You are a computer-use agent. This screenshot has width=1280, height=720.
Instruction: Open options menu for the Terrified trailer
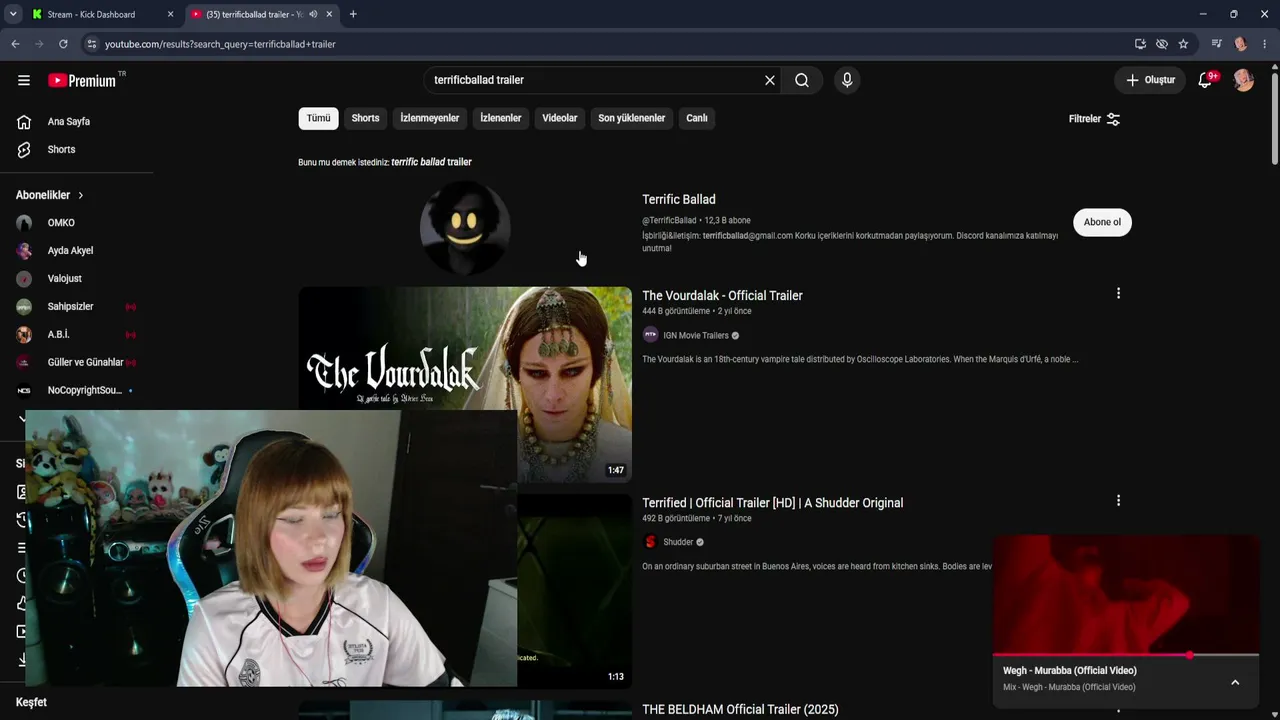(x=1118, y=500)
